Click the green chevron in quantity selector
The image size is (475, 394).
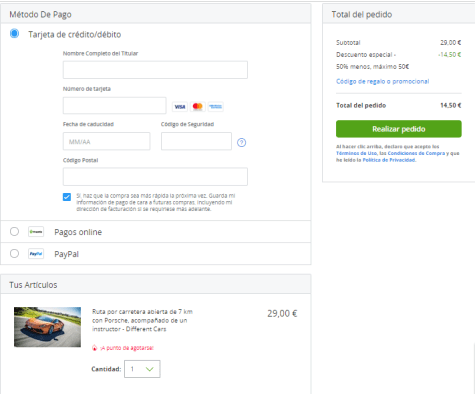[x=150, y=369]
